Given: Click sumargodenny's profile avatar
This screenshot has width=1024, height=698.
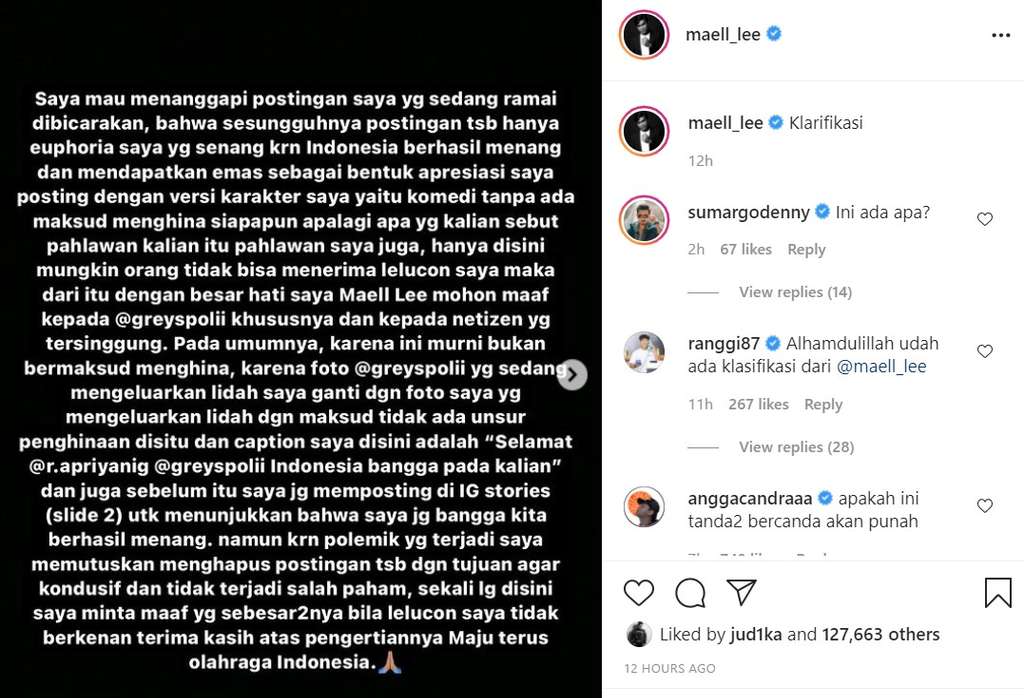Looking at the screenshot, I should [x=644, y=220].
